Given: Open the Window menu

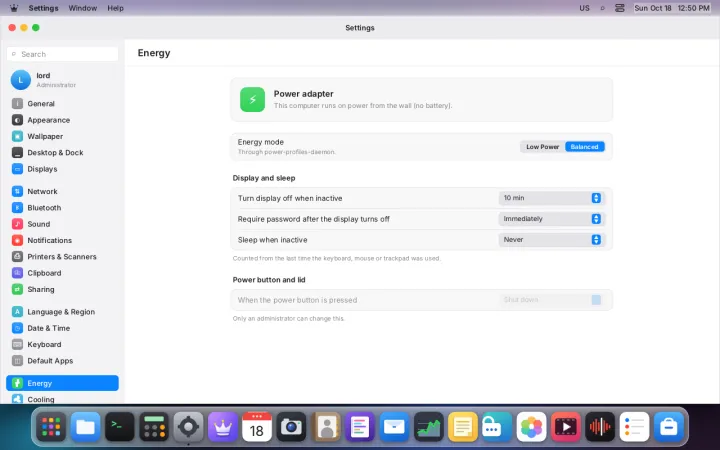Looking at the screenshot, I should (83, 8).
